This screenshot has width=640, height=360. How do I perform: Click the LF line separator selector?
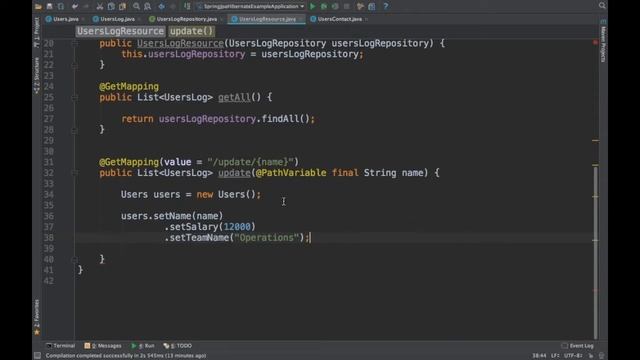point(555,356)
